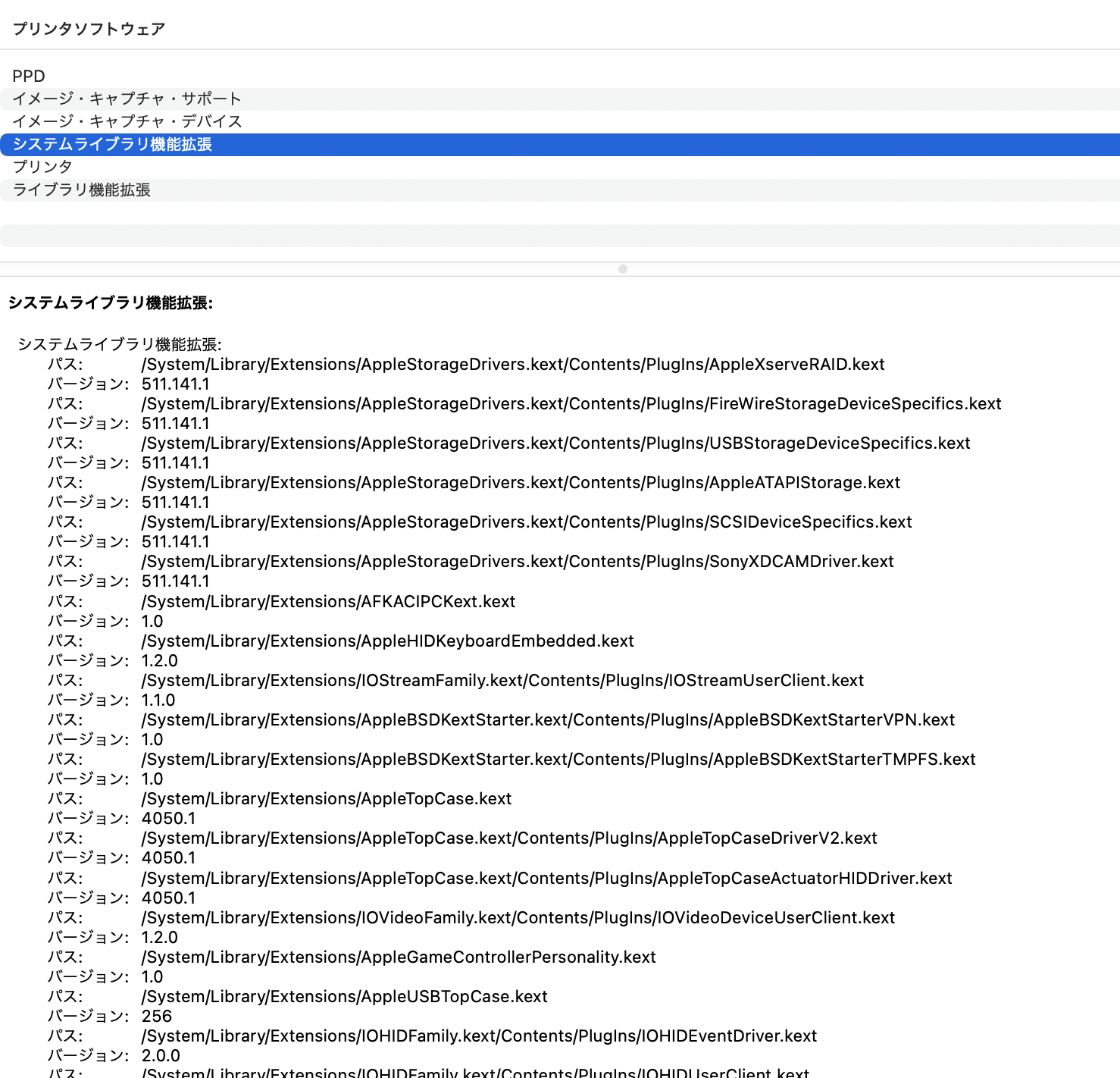Click version 1.0 under the AppleGameControllerPersonality.kext path
The height and width of the screenshot is (1078, 1120).
[152, 977]
